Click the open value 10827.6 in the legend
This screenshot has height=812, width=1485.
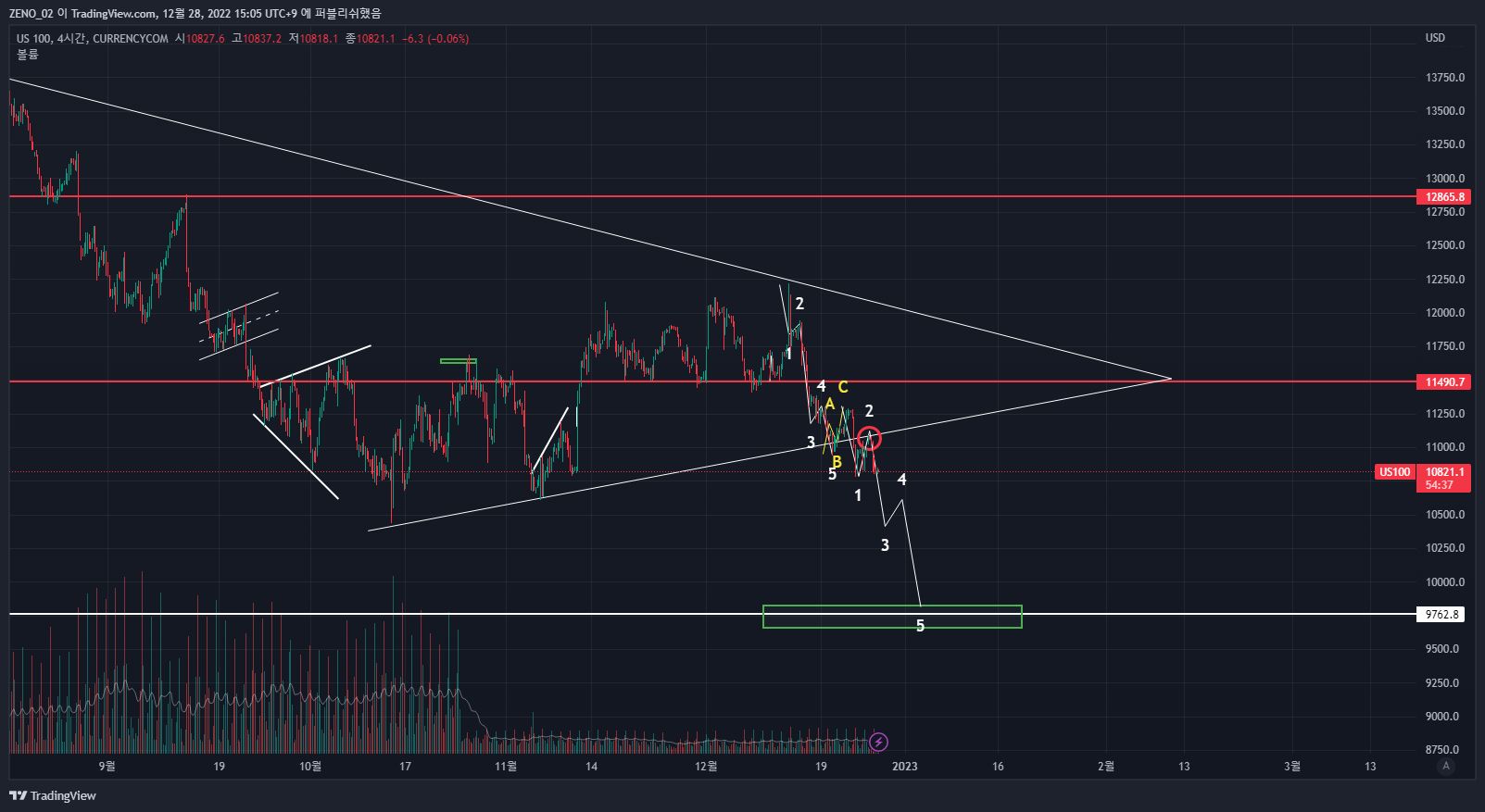[206, 39]
